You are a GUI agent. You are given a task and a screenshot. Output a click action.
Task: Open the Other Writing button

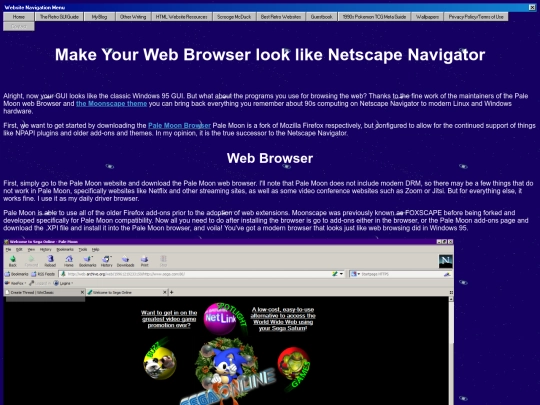[x=133, y=17]
